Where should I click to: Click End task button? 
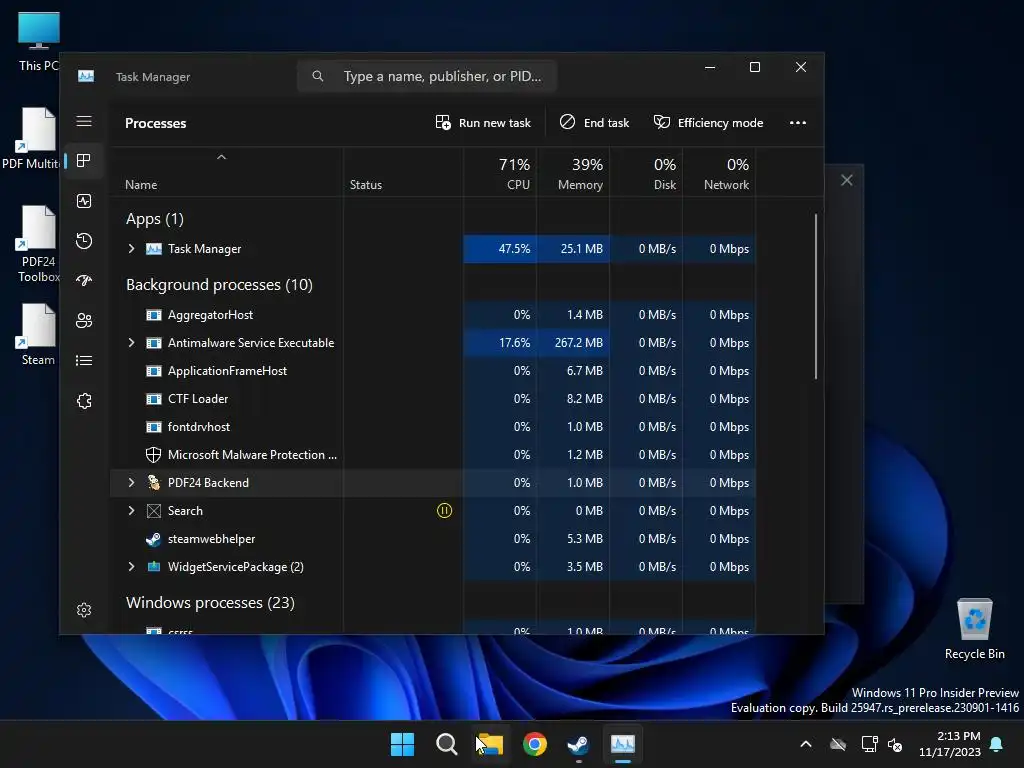tap(594, 123)
